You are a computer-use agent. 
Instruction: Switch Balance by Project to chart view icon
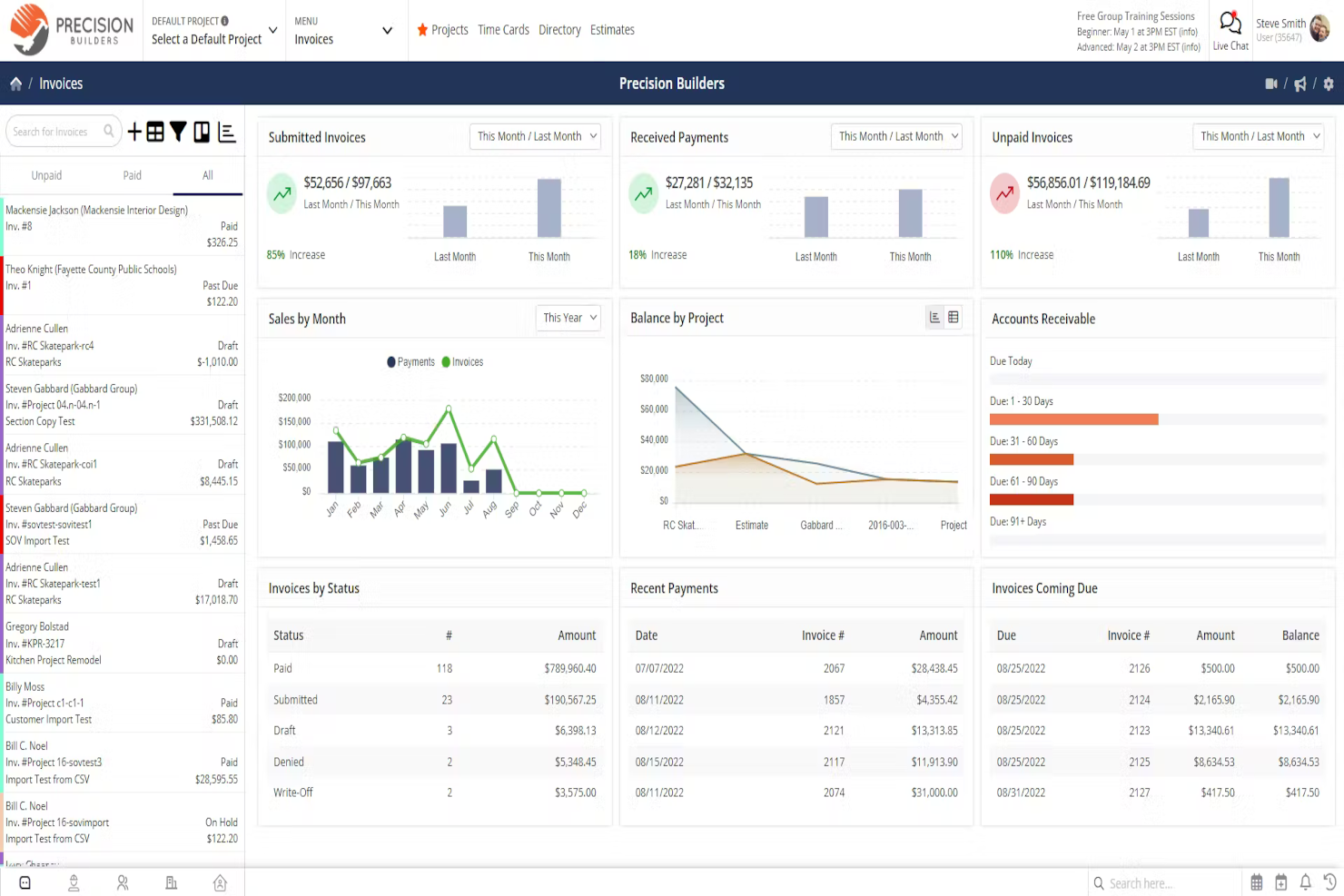pos(934,318)
